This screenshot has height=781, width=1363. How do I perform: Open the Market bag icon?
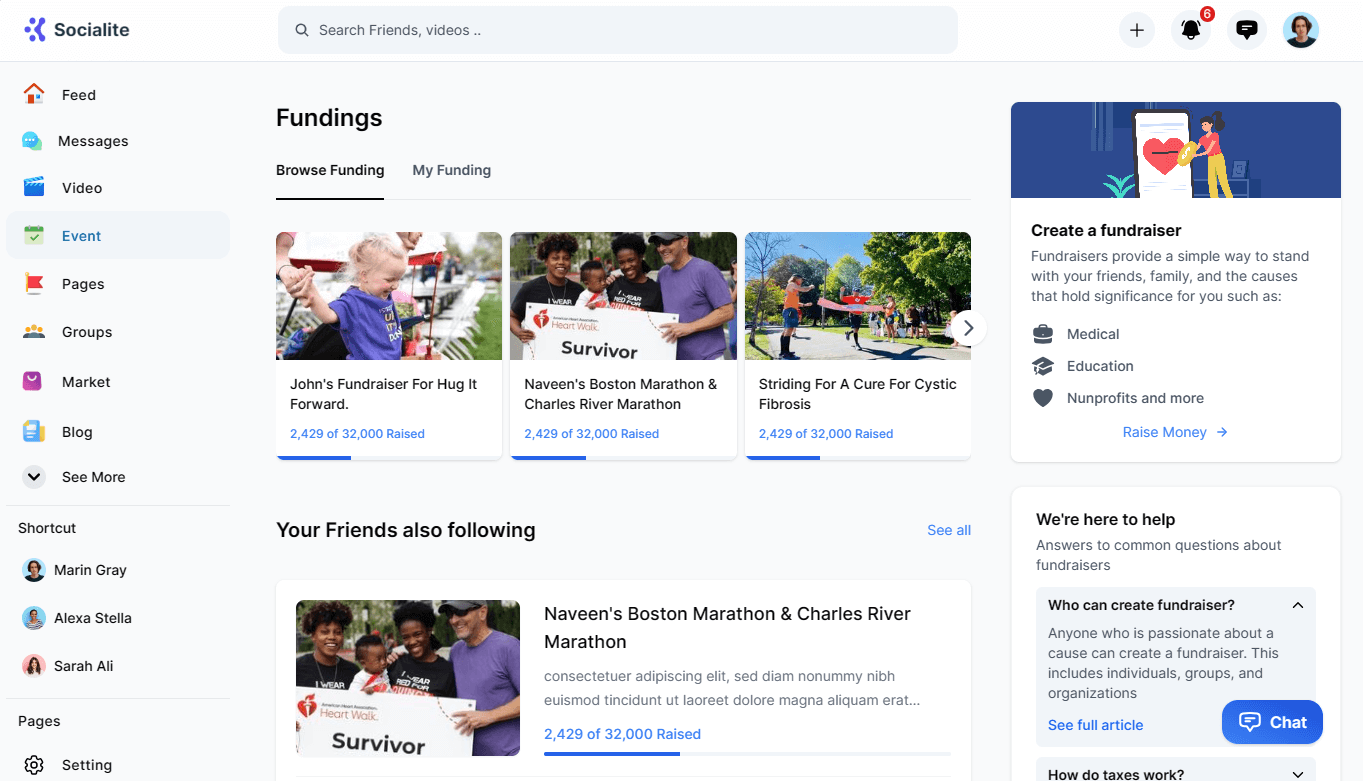pos(34,381)
